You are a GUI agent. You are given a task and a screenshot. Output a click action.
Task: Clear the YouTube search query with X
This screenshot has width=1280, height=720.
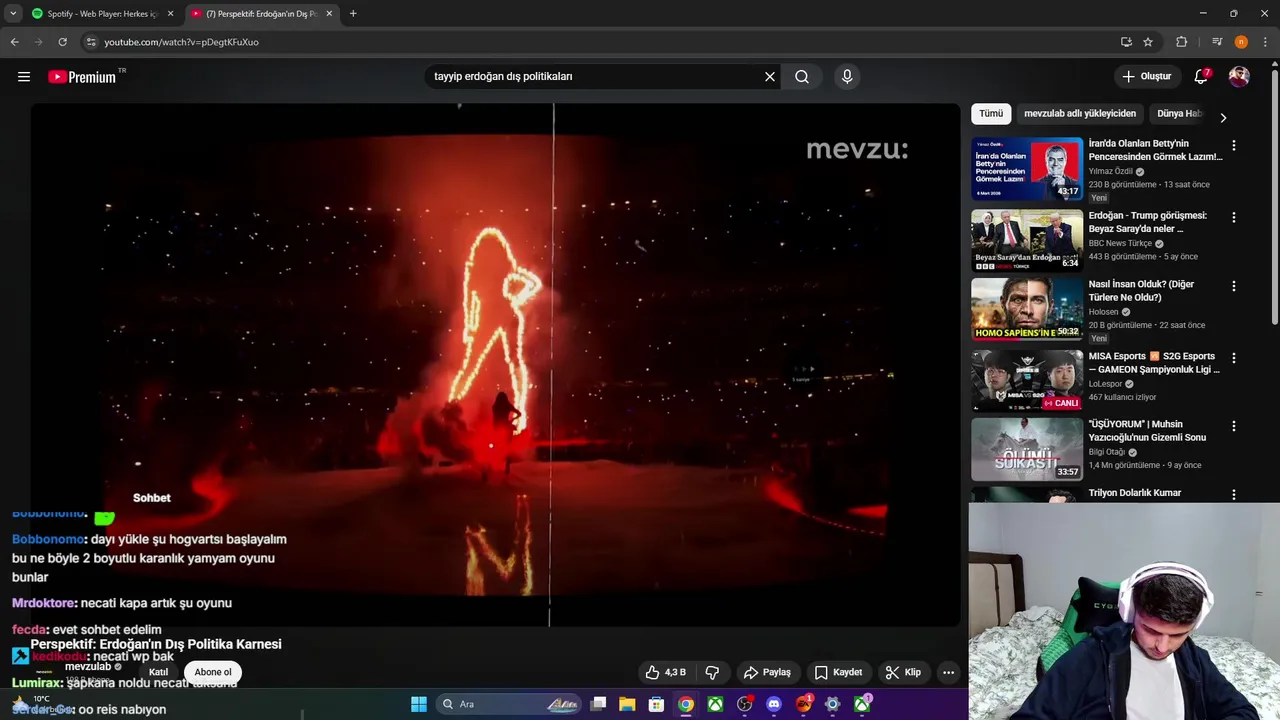(770, 77)
